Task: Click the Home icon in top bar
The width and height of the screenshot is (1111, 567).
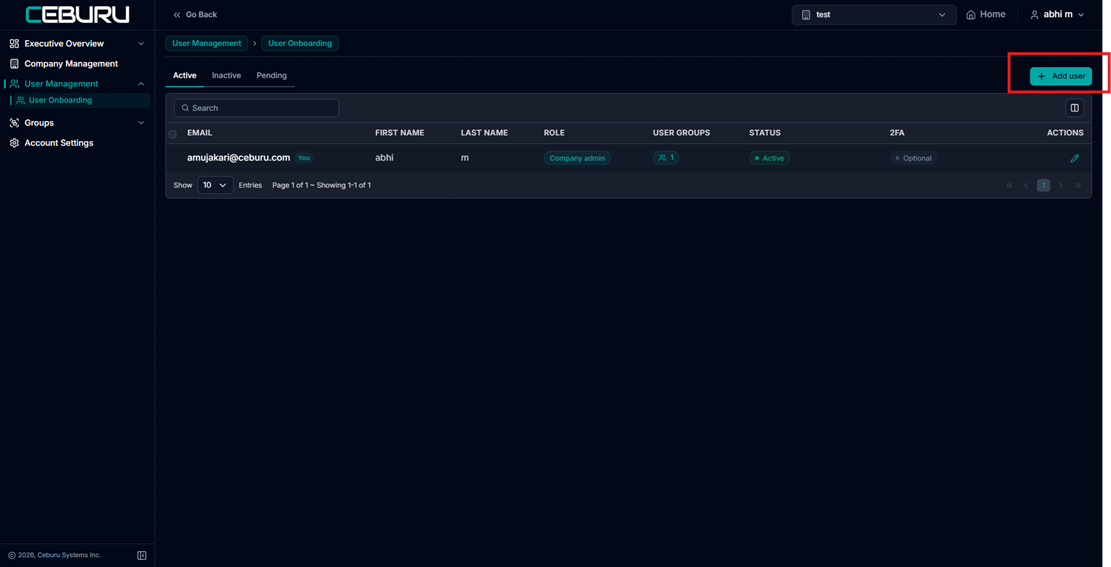Action: click(x=971, y=15)
